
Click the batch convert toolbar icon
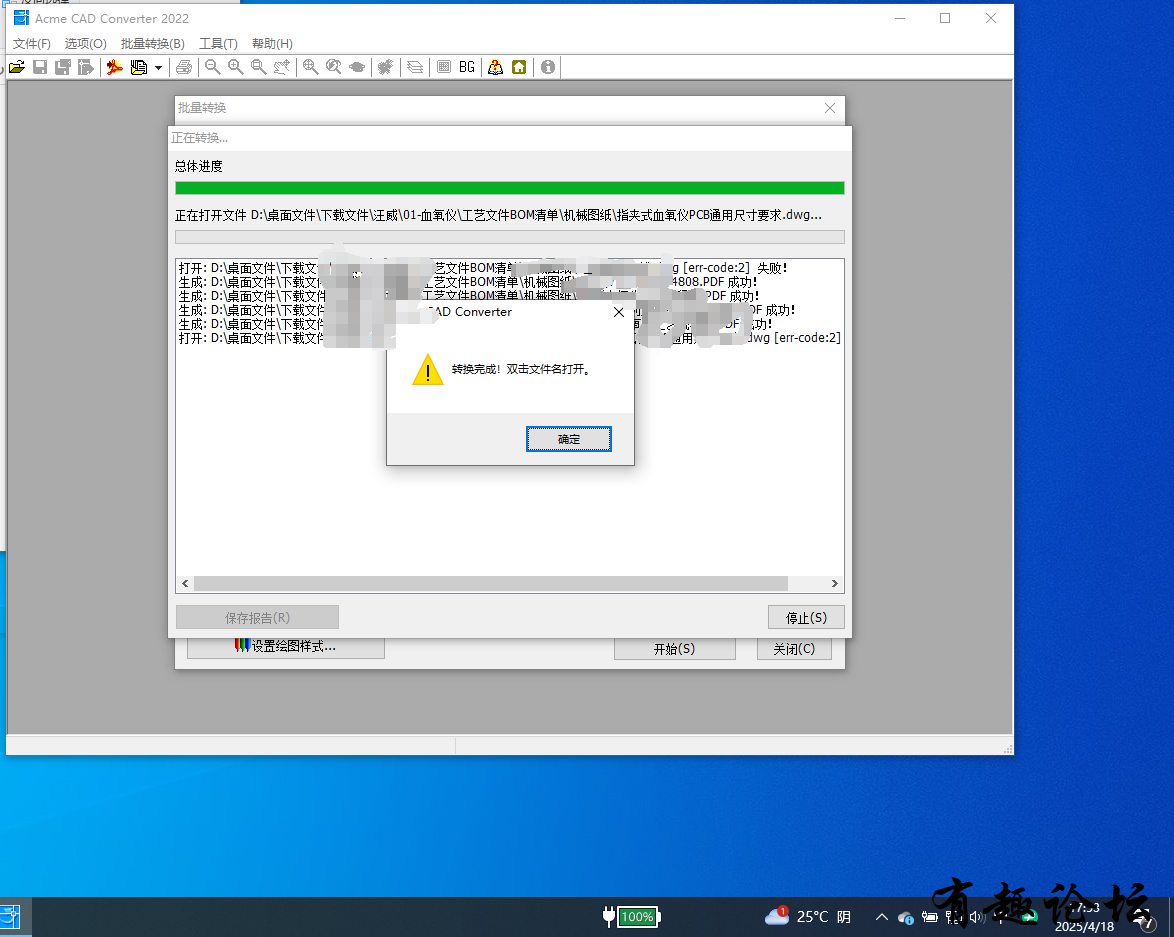click(x=139, y=67)
